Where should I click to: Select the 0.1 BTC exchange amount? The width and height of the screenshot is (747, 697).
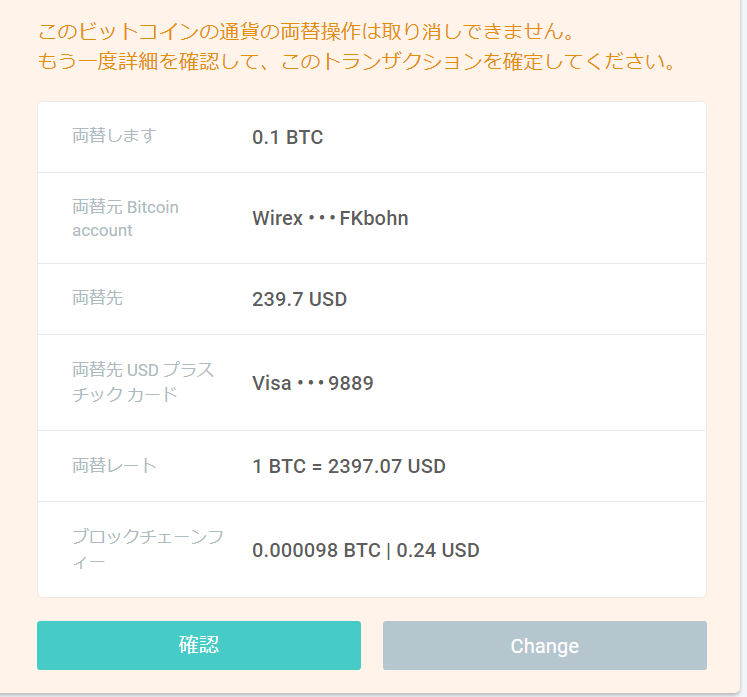click(x=288, y=137)
